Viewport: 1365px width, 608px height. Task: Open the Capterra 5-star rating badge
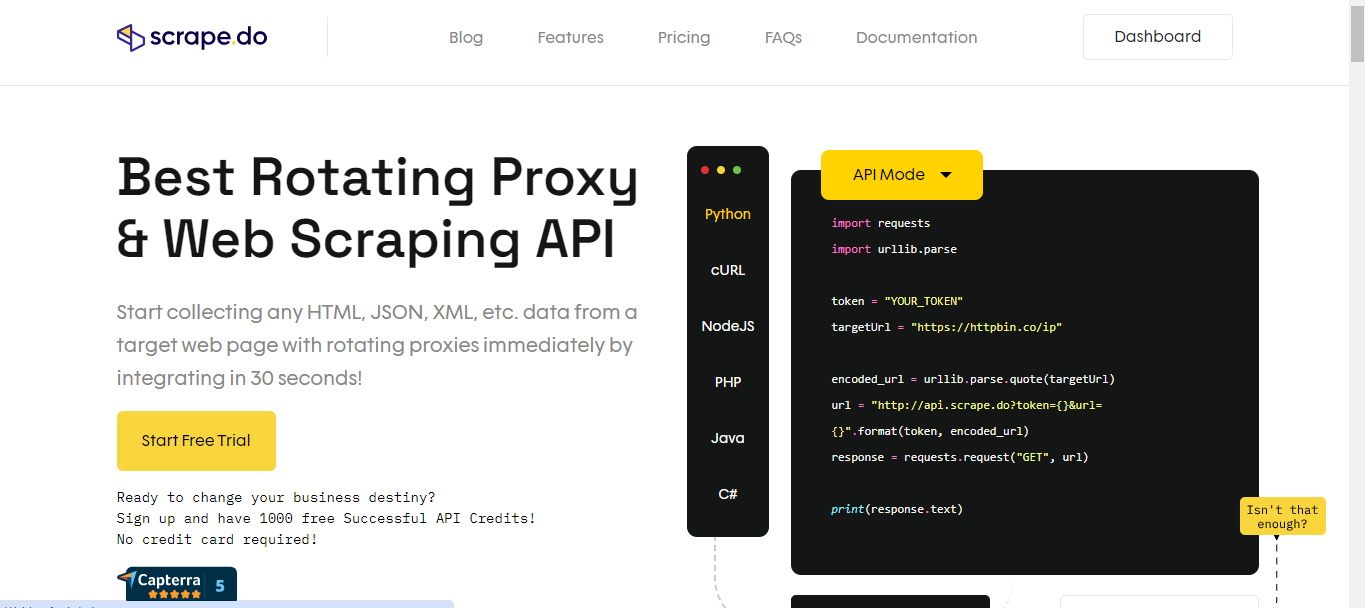(179, 583)
